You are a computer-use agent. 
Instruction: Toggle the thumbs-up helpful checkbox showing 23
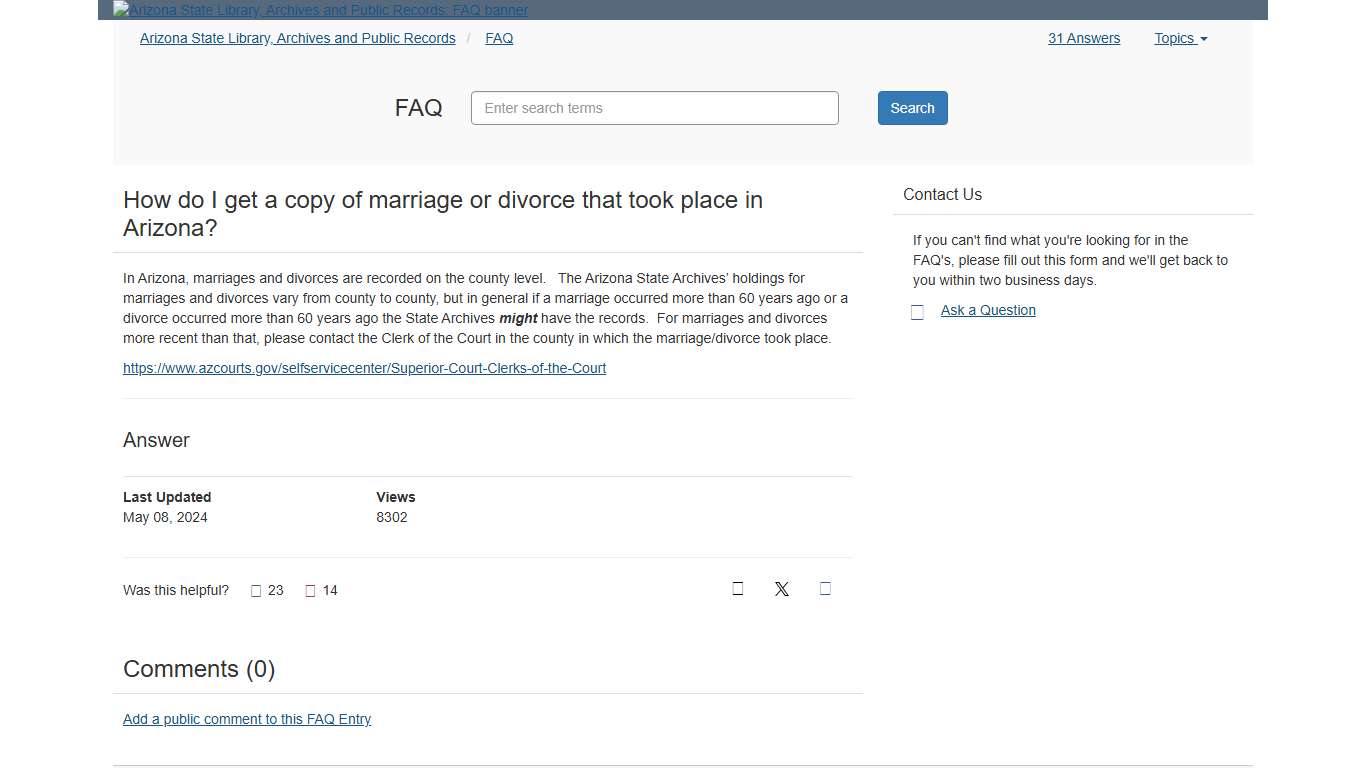tap(256, 590)
